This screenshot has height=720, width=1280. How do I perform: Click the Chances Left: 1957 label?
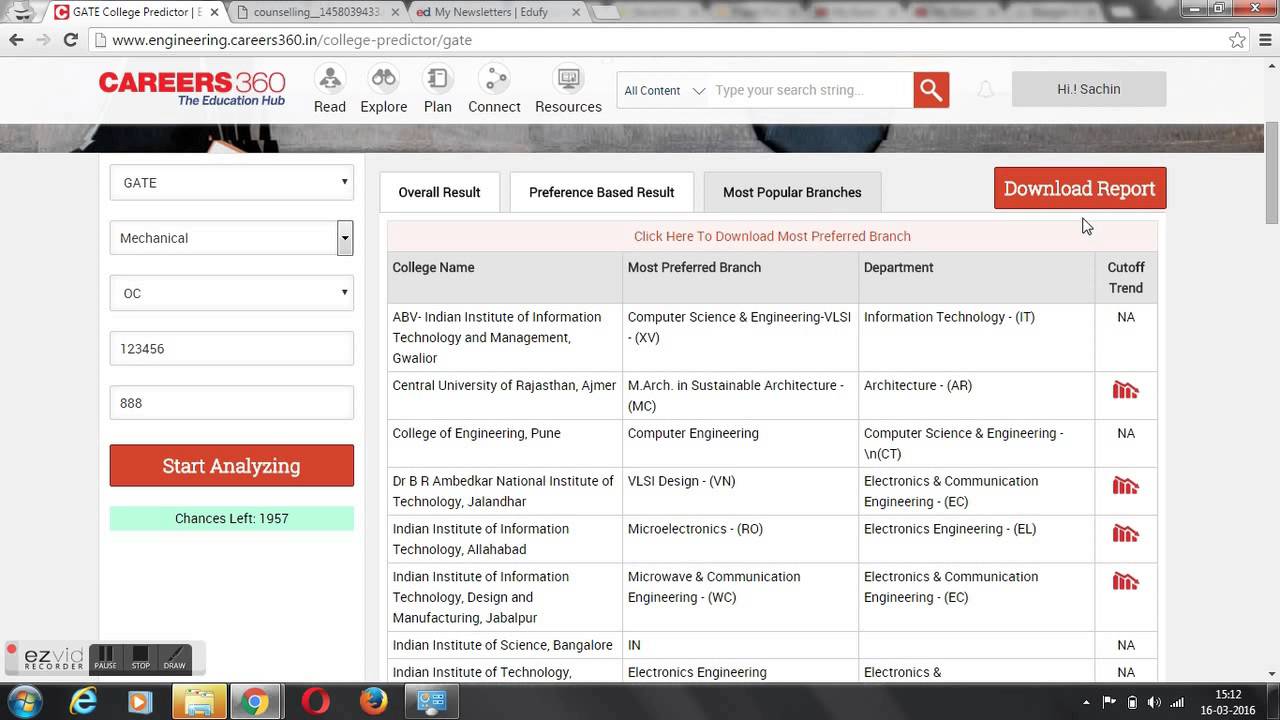232,518
